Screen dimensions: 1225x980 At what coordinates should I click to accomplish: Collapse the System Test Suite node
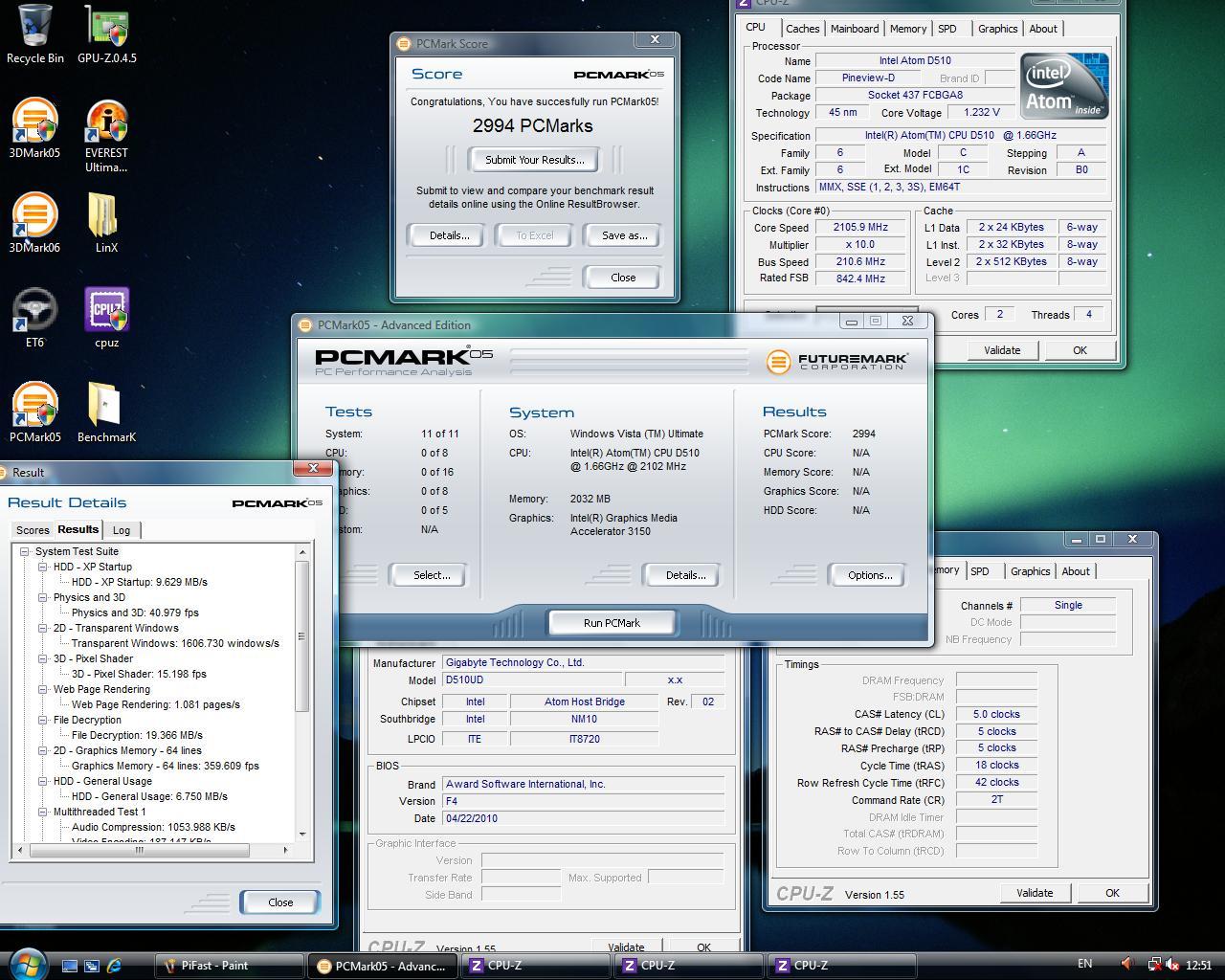point(24,551)
